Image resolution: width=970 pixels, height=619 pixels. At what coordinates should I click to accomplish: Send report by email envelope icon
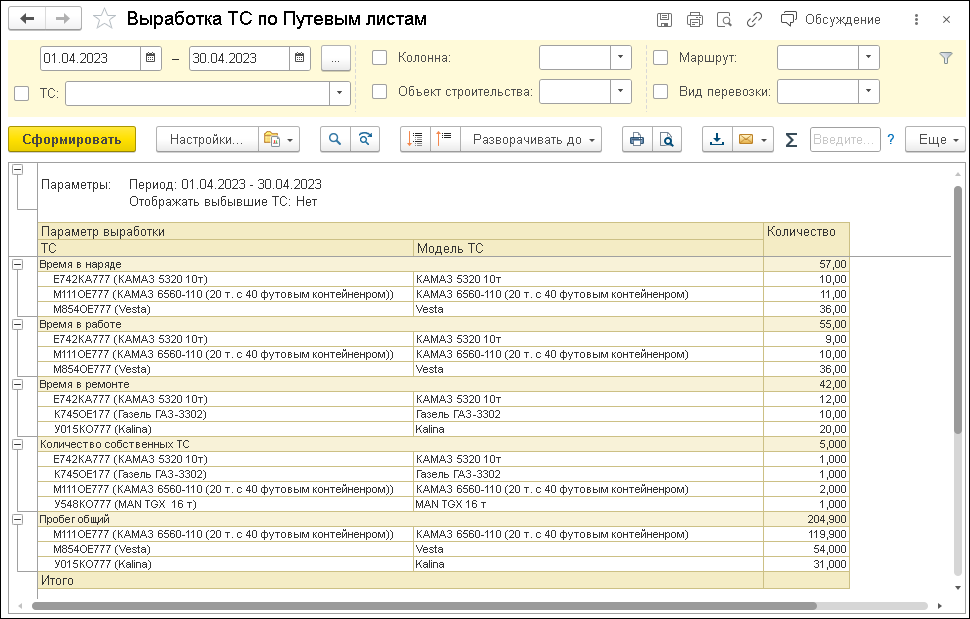pos(746,139)
